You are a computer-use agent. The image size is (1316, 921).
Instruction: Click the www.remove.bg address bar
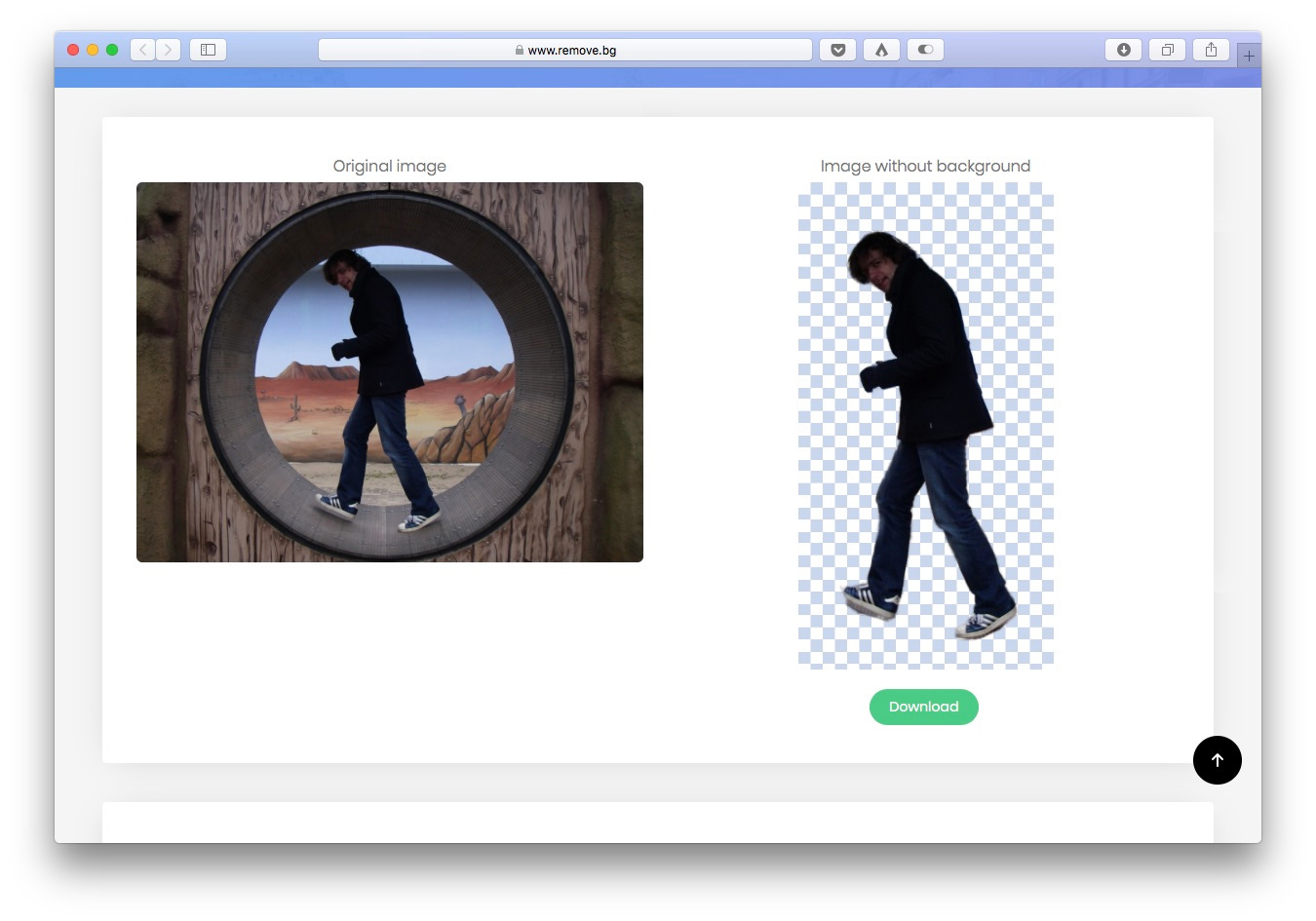coord(565,50)
